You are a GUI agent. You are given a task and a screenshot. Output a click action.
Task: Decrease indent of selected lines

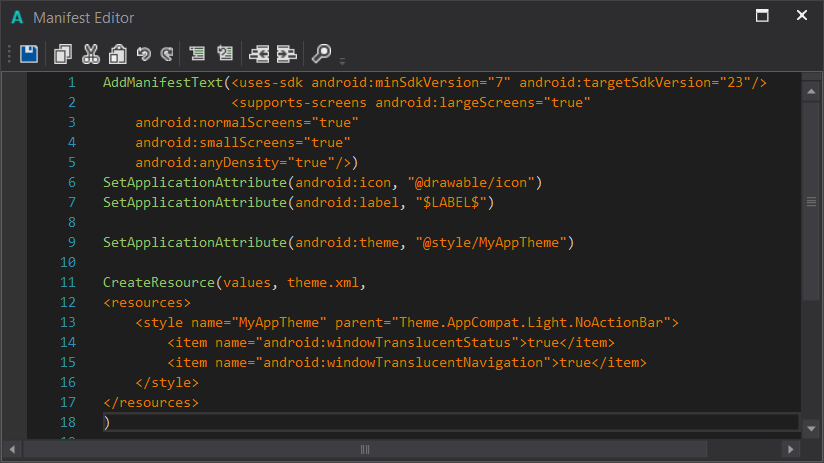coord(259,54)
